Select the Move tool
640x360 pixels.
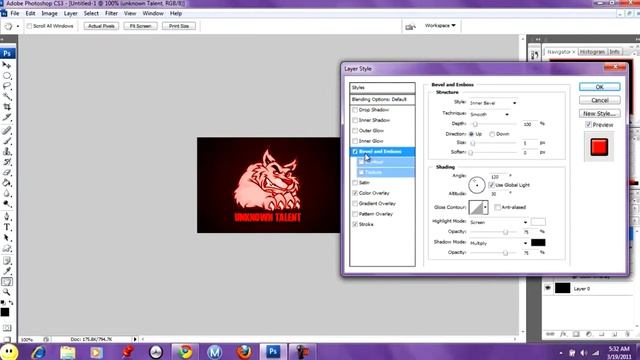pyautogui.click(x=7, y=65)
